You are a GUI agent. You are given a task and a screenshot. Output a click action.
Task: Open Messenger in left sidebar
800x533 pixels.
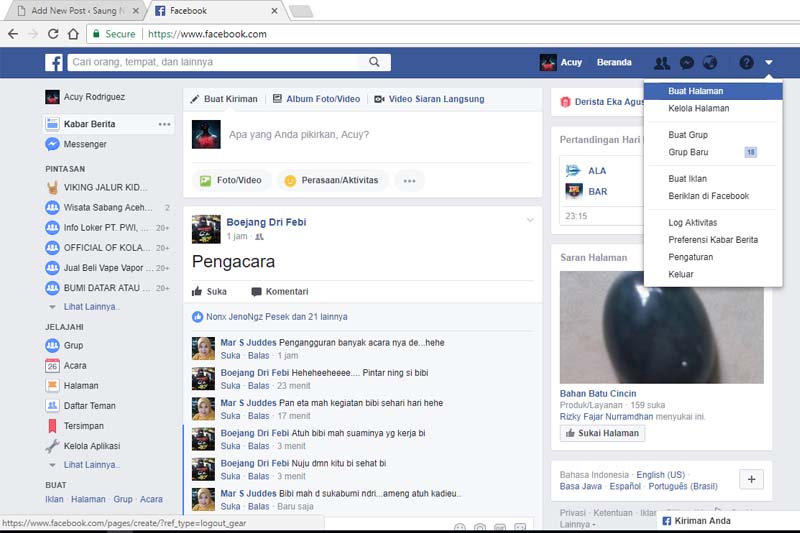coord(84,144)
